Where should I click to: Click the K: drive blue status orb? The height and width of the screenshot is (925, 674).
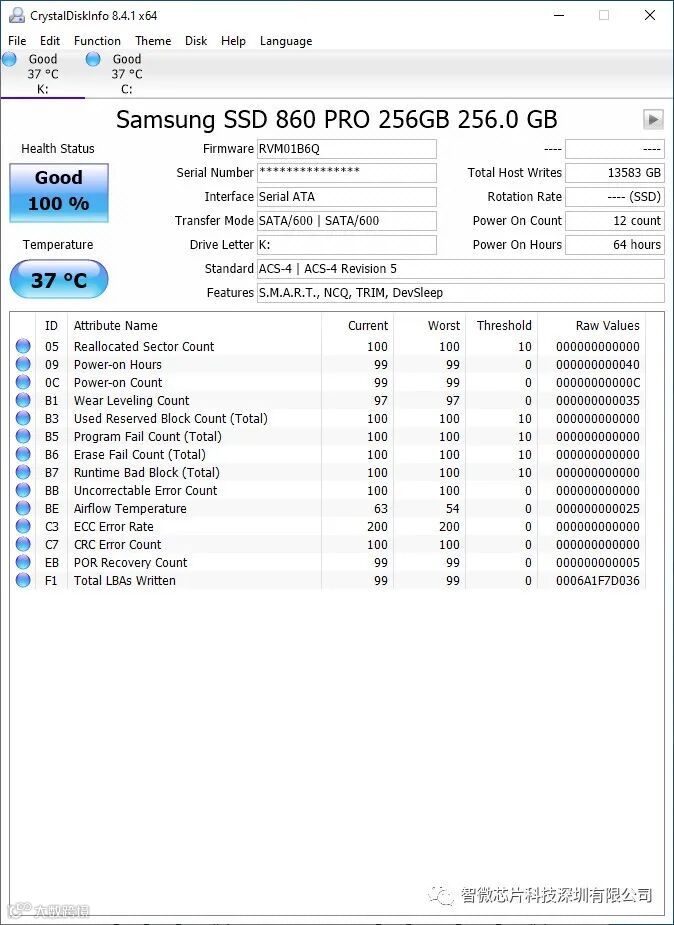click(9, 59)
